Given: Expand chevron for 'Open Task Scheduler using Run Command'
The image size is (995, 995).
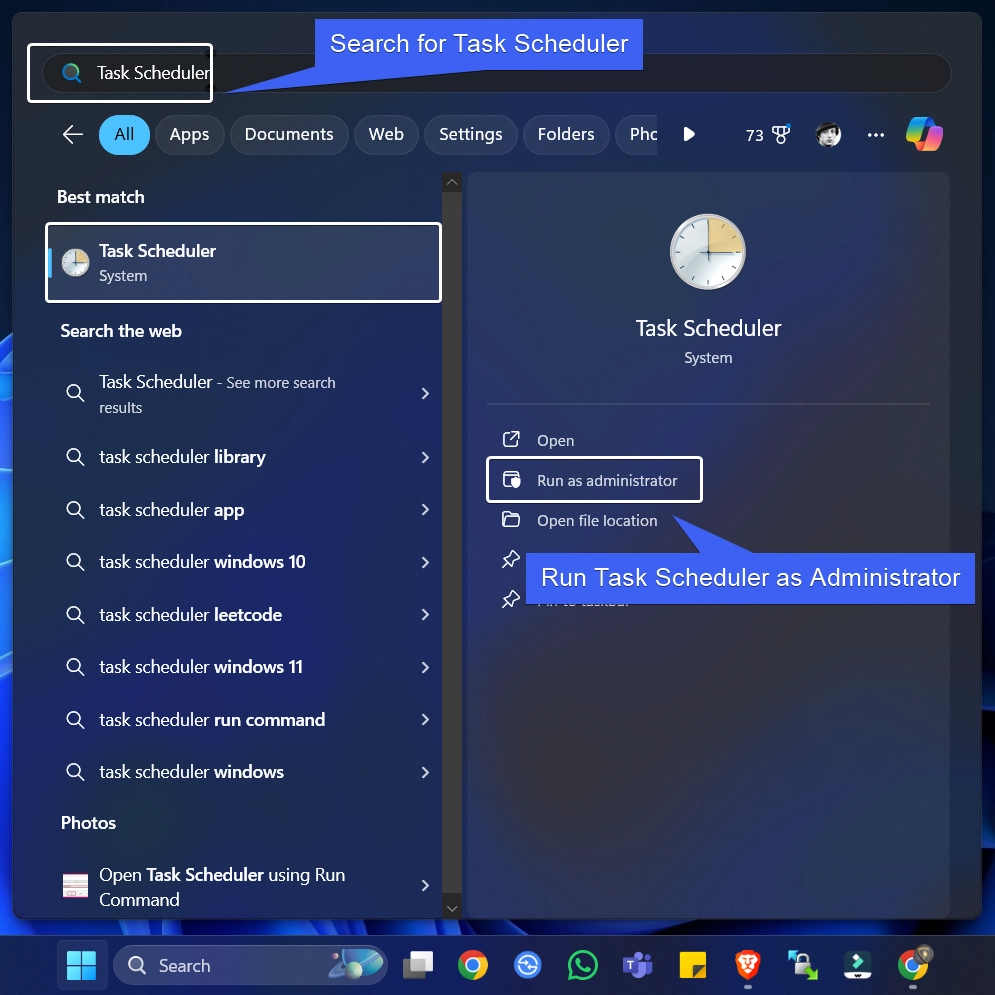Looking at the screenshot, I should 425,886.
